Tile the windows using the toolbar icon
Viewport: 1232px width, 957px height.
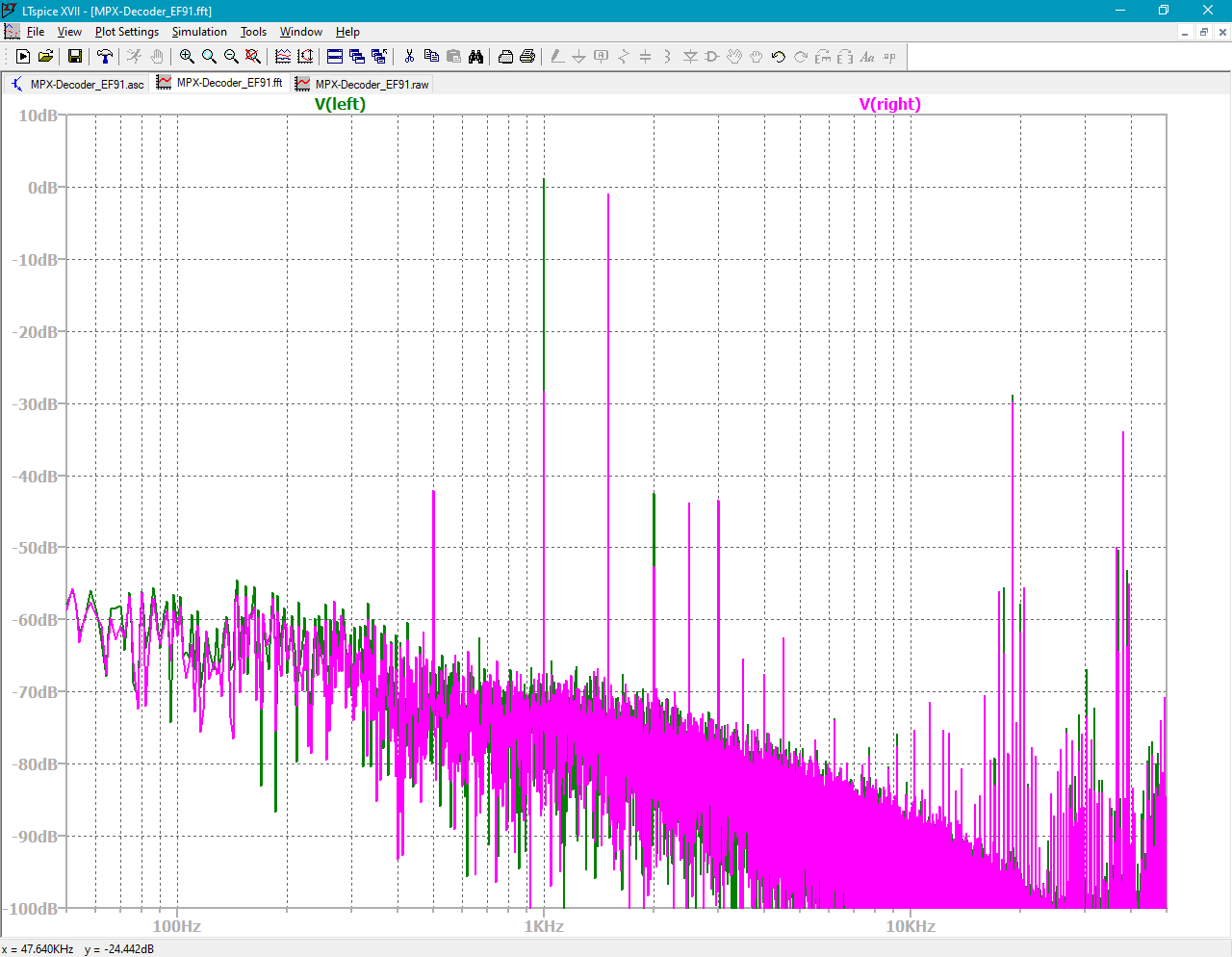(x=334, y=57)
